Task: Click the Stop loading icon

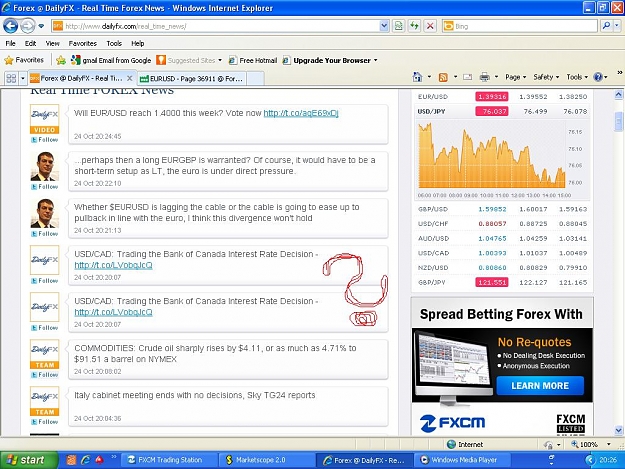Action: pos(430,26)
